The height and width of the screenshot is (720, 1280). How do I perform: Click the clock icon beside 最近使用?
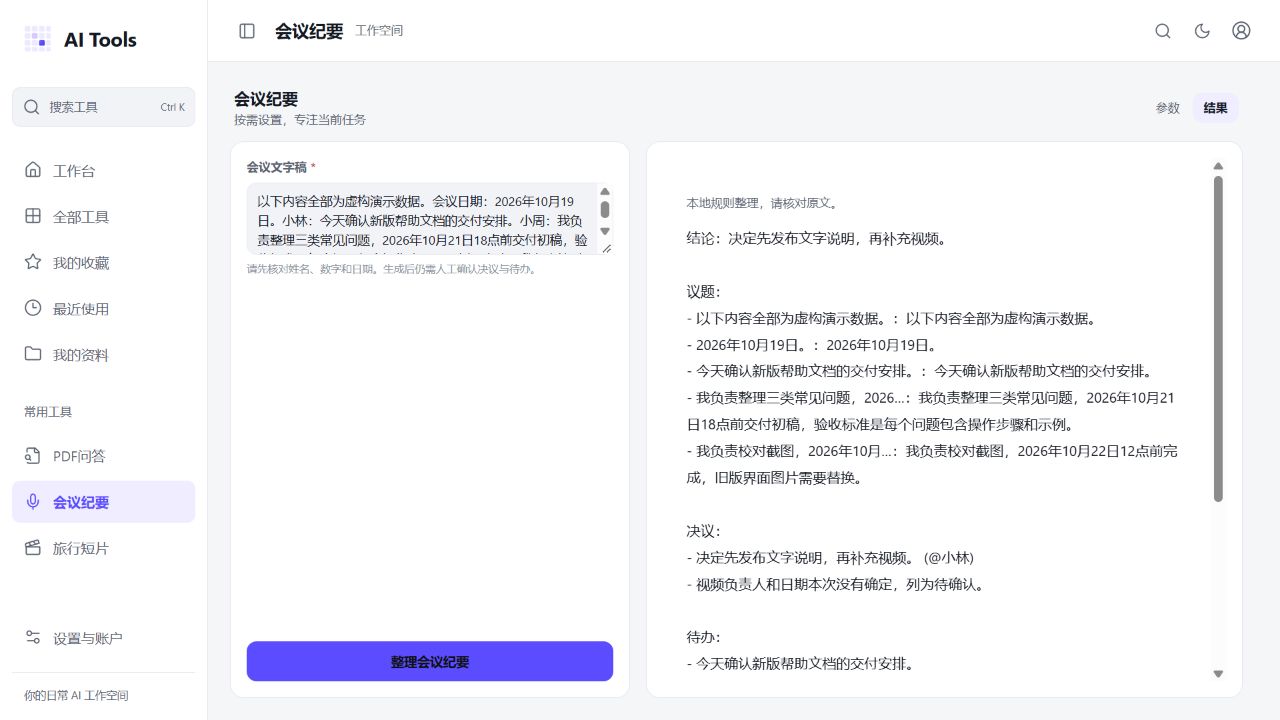point(33,308)
